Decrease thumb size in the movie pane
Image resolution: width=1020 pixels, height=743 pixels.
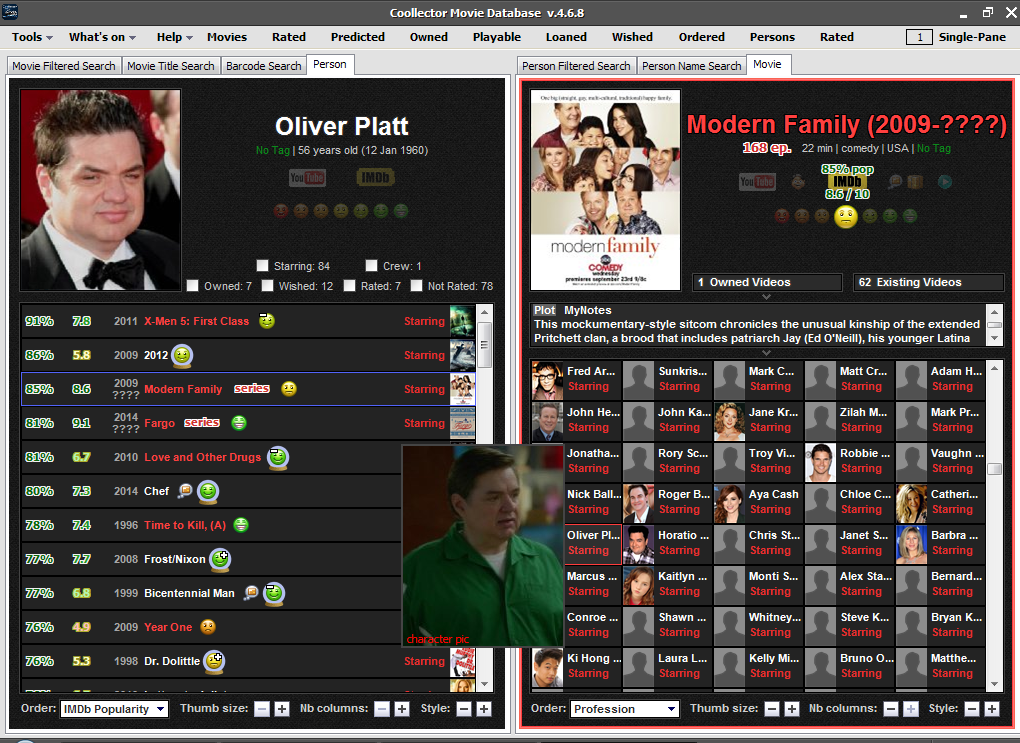pos(772,709)
